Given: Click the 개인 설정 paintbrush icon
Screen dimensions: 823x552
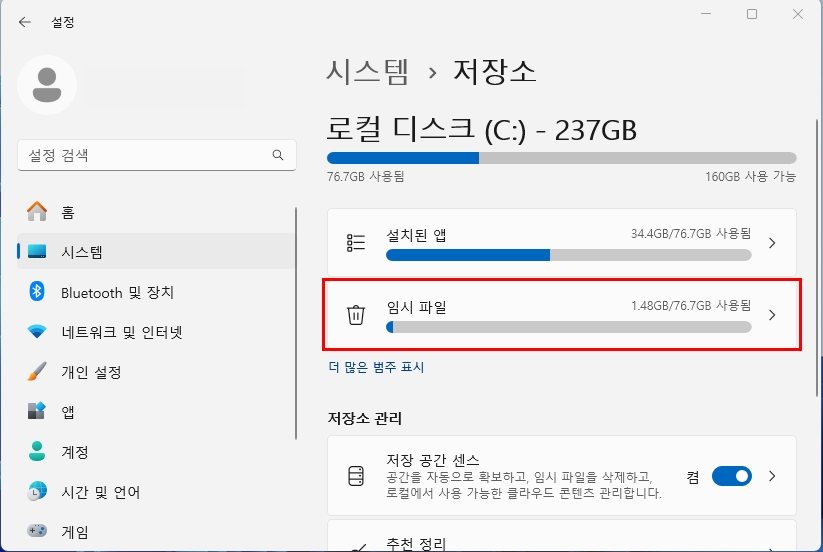Looking at the screenshot, I should (37, 371).
